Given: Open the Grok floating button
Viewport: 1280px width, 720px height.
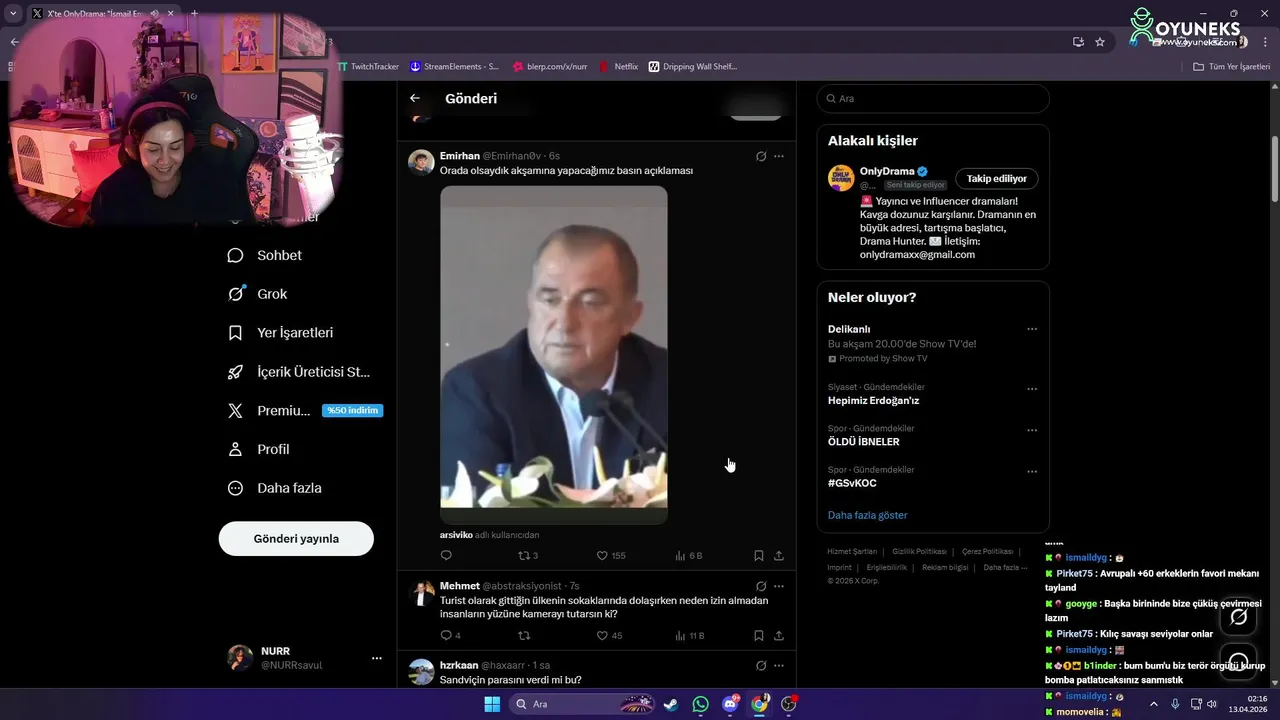Looking at the screenshot, I should tap(1238, 617).
